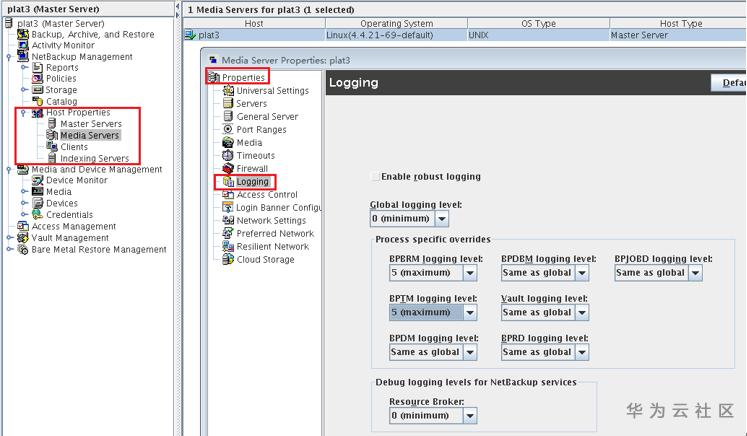Collapse the NetBackup Management tree node
Image resolution: width=747 pixels, height=436 pixels.
[x=9, y=57]
